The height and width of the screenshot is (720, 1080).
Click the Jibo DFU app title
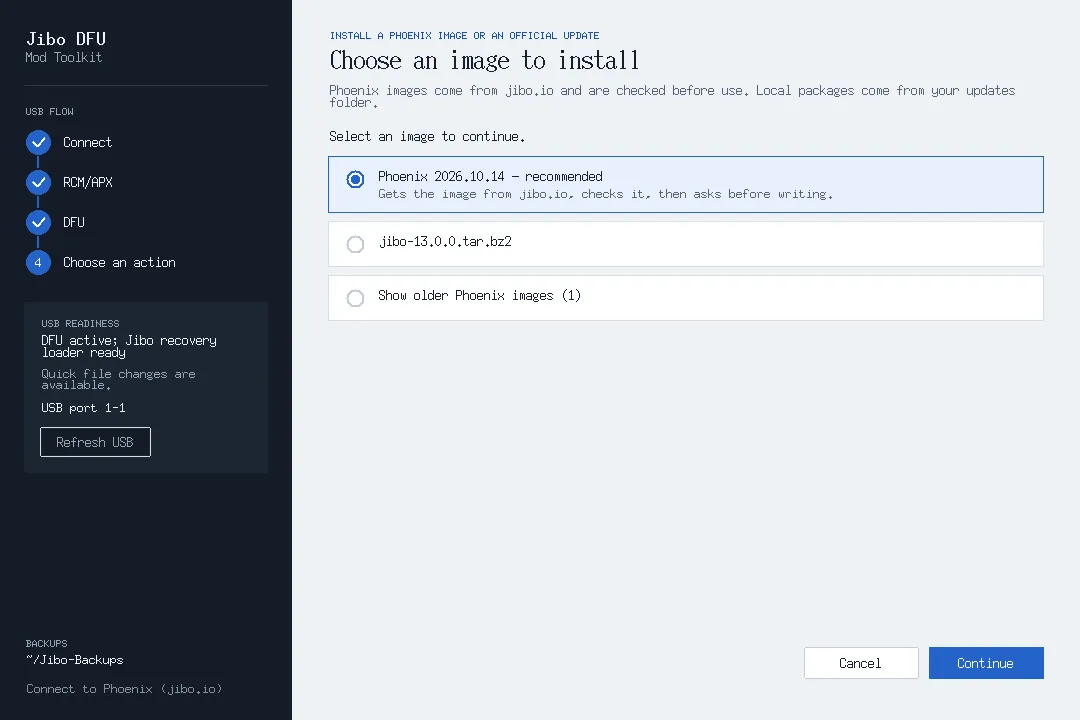tap(66, 39)
